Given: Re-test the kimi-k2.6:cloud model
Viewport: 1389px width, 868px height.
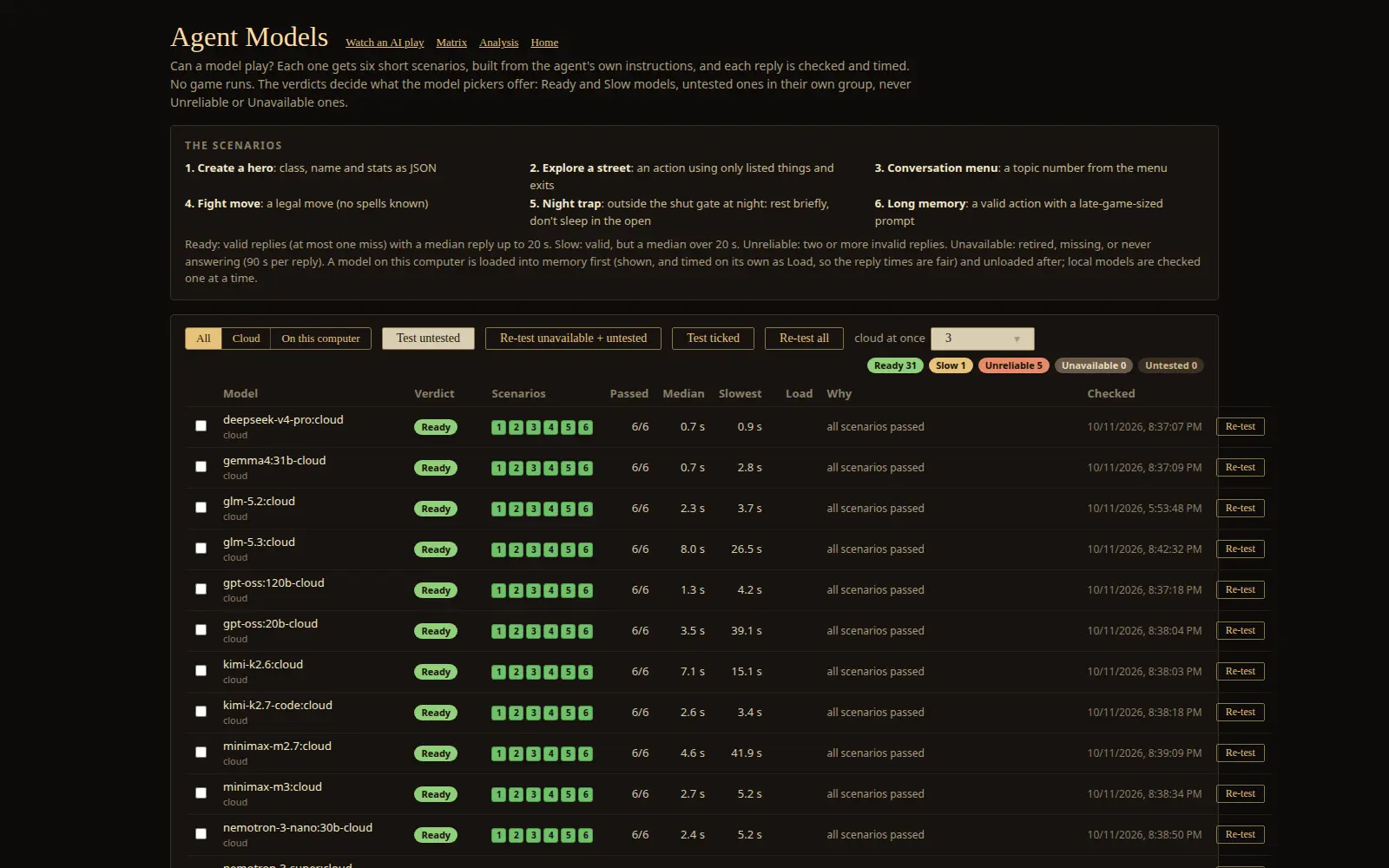Looking at the screenshot, I should [x=1240, y=671].
